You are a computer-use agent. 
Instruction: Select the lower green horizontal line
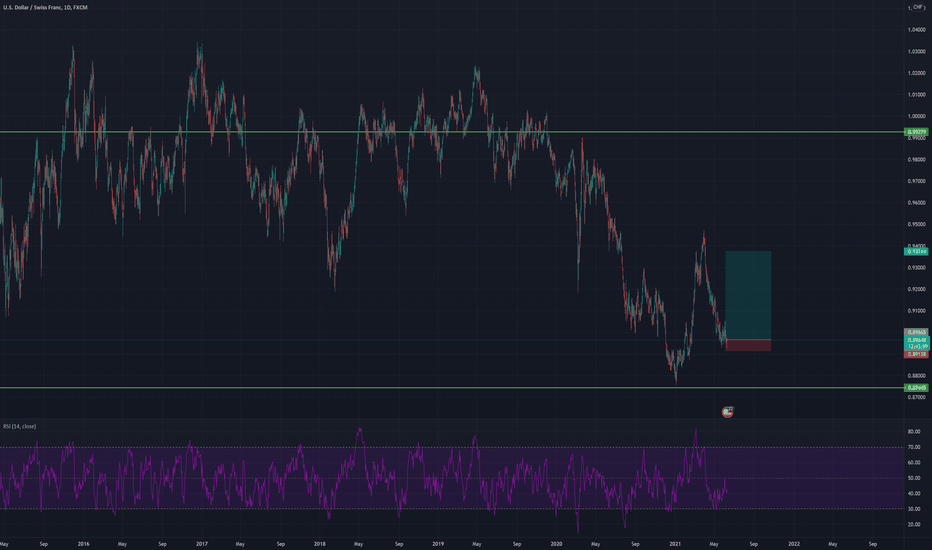(452, 388)
